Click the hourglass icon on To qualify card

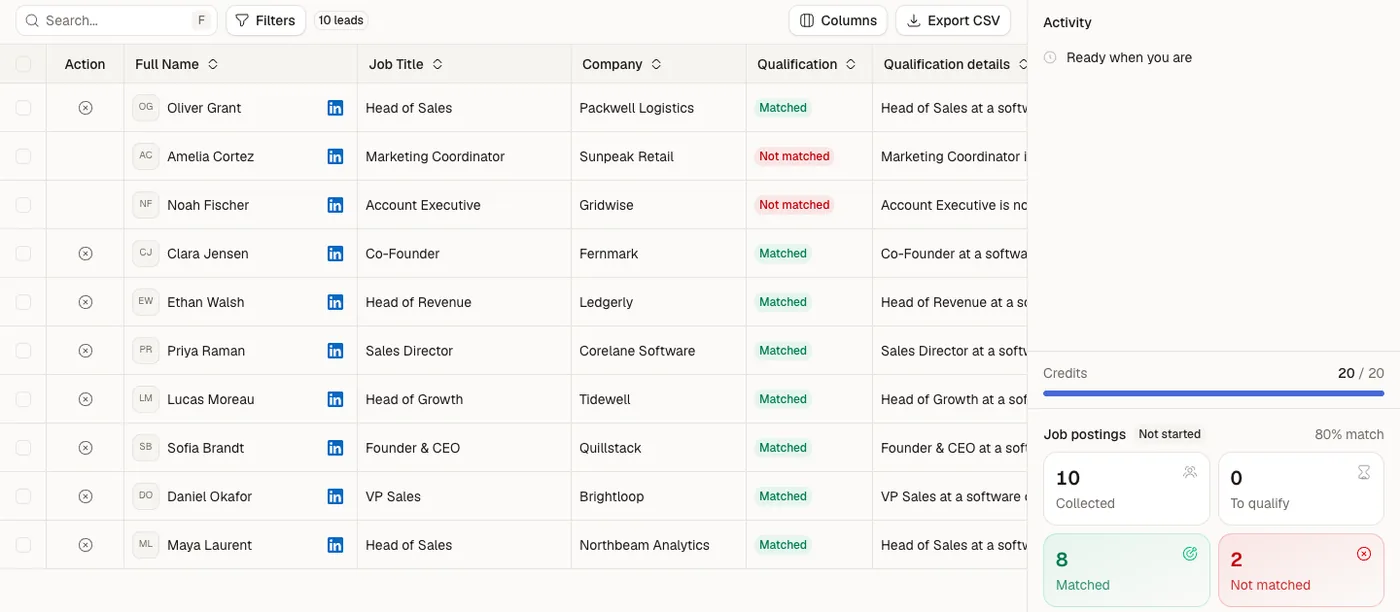tap(1364, 472)
